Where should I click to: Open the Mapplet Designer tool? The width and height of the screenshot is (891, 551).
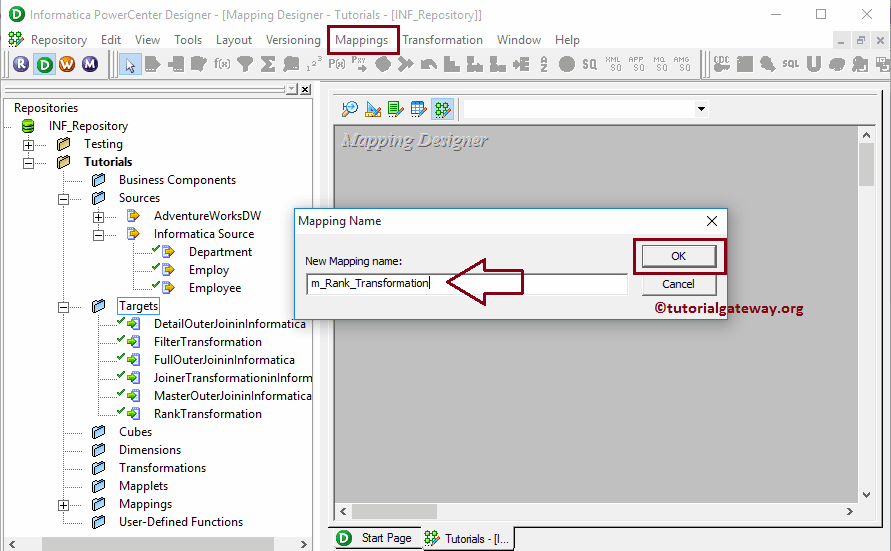click(x=419, y=108)
